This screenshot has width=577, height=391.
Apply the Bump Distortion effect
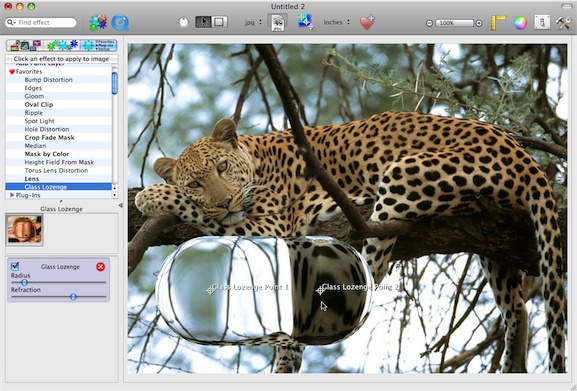[59, 79]
